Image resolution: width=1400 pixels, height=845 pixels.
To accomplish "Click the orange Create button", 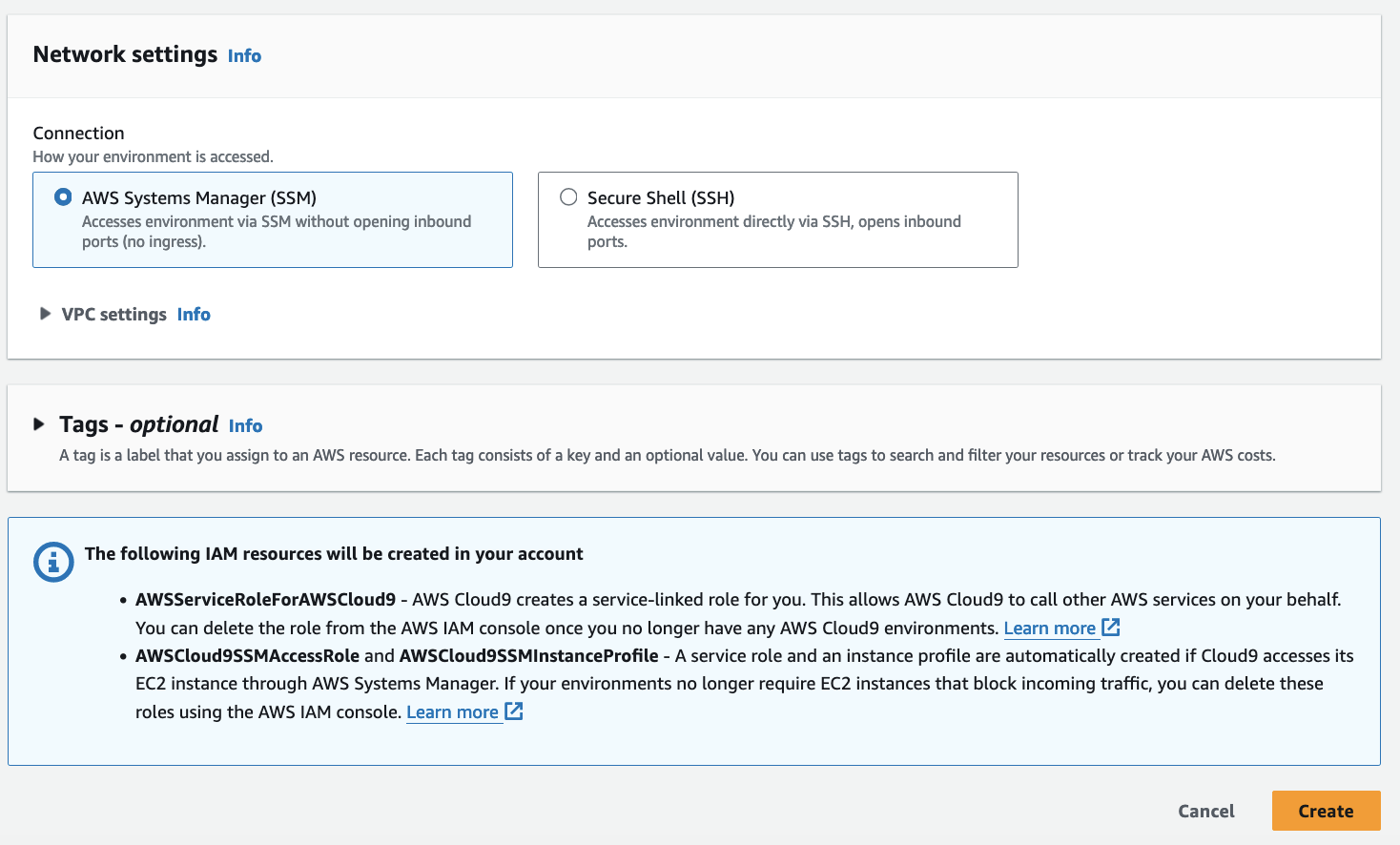I will [1326, 811].
